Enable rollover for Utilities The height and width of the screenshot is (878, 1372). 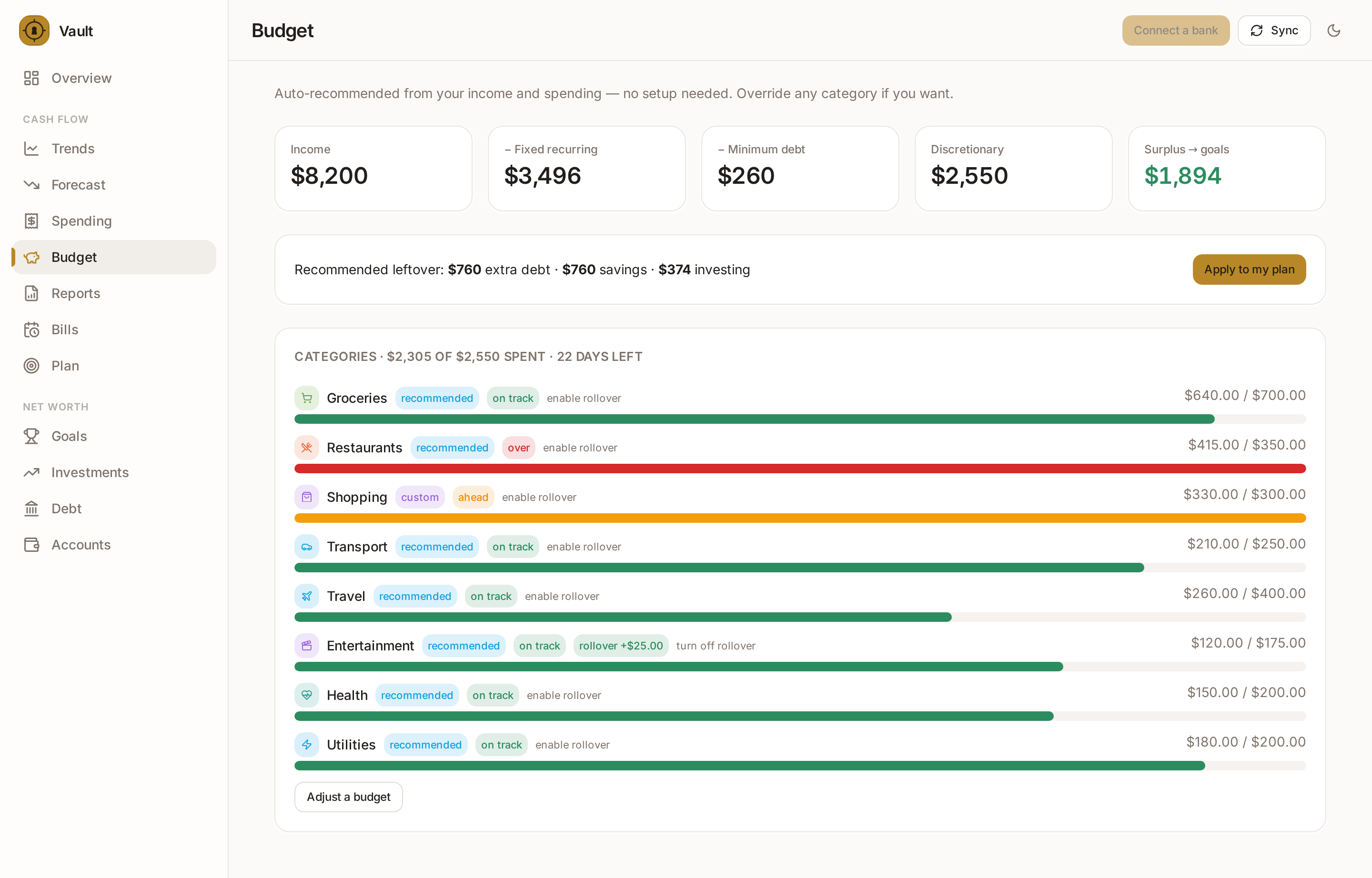click(x=572, y=745)
